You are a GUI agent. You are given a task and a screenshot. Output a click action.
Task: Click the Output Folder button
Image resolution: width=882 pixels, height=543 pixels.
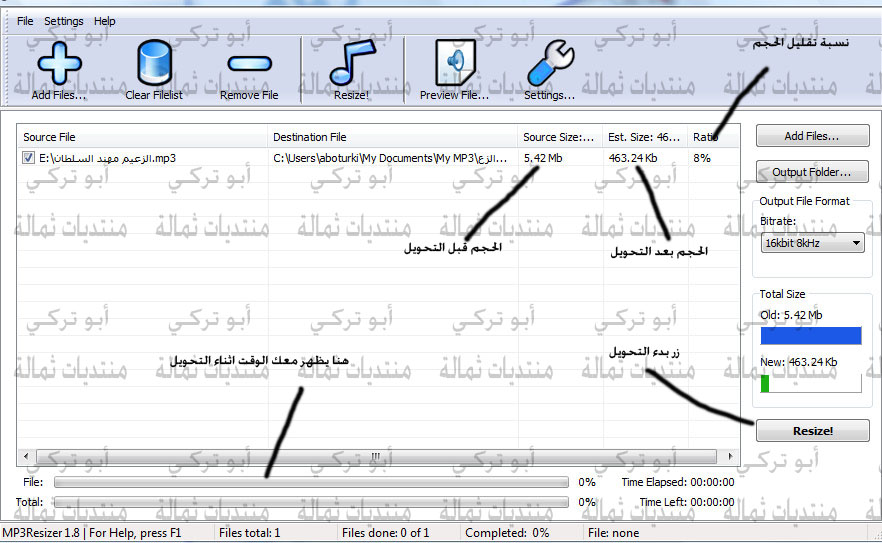[812, 172]
